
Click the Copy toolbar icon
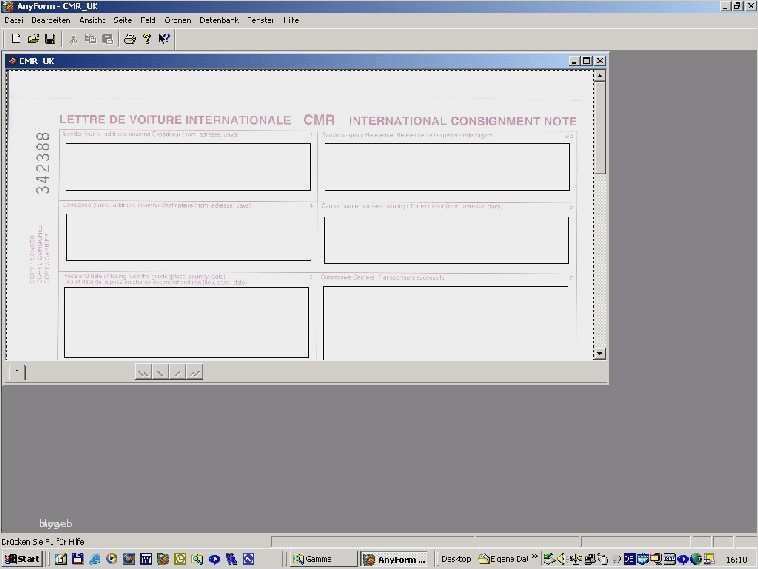[x=90, y=39]
